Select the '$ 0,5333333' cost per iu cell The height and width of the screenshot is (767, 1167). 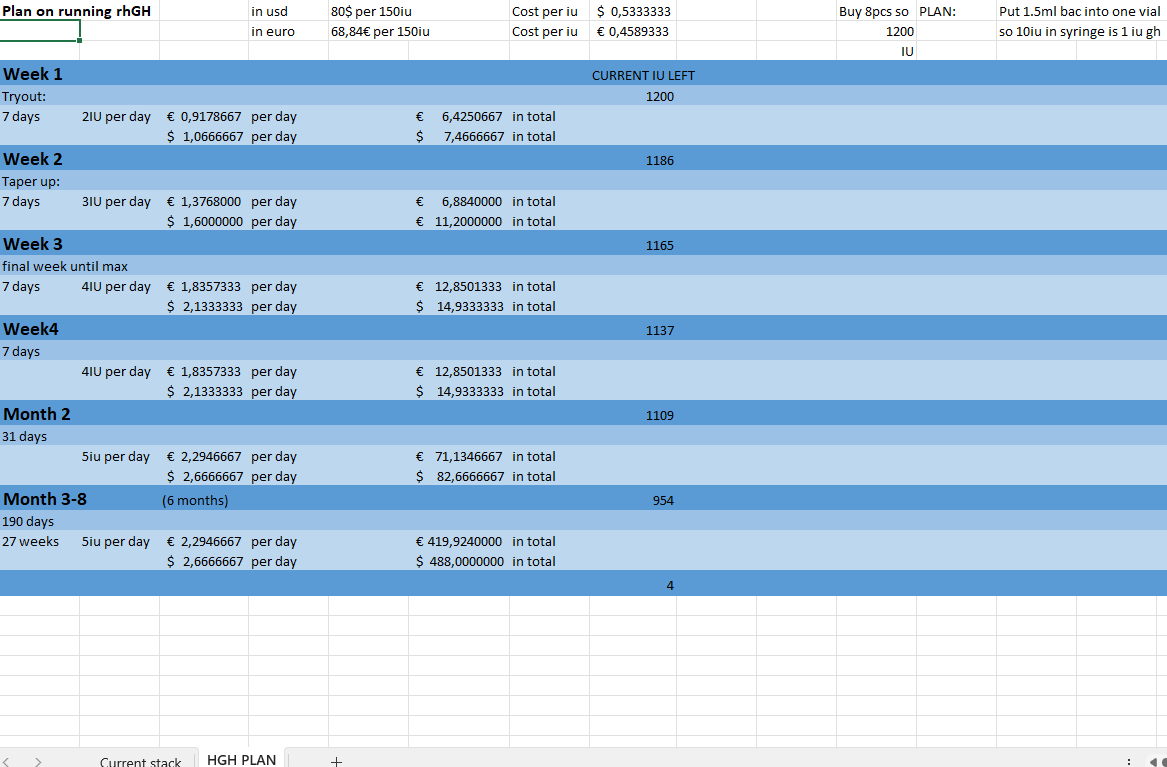coord(633,11)
